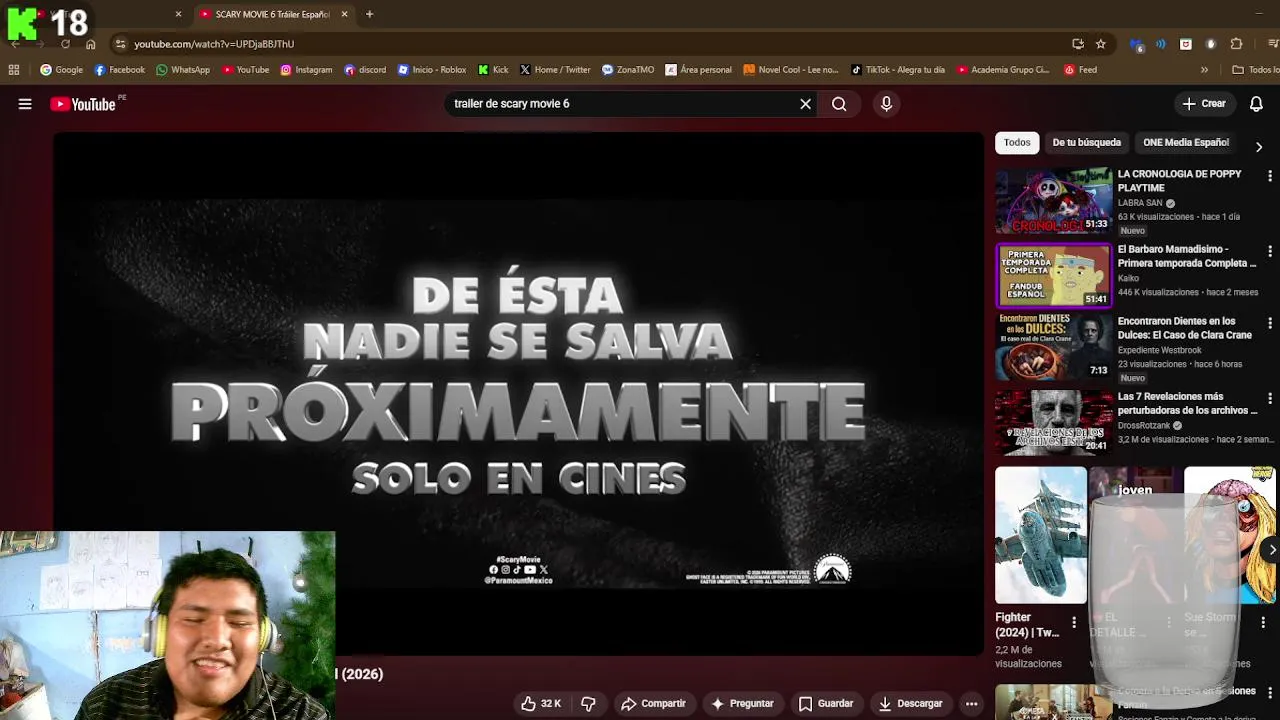Open menu for La Cronologia de Poppy Playtime
The image size is (1280, 720).
coord(1270,176)
